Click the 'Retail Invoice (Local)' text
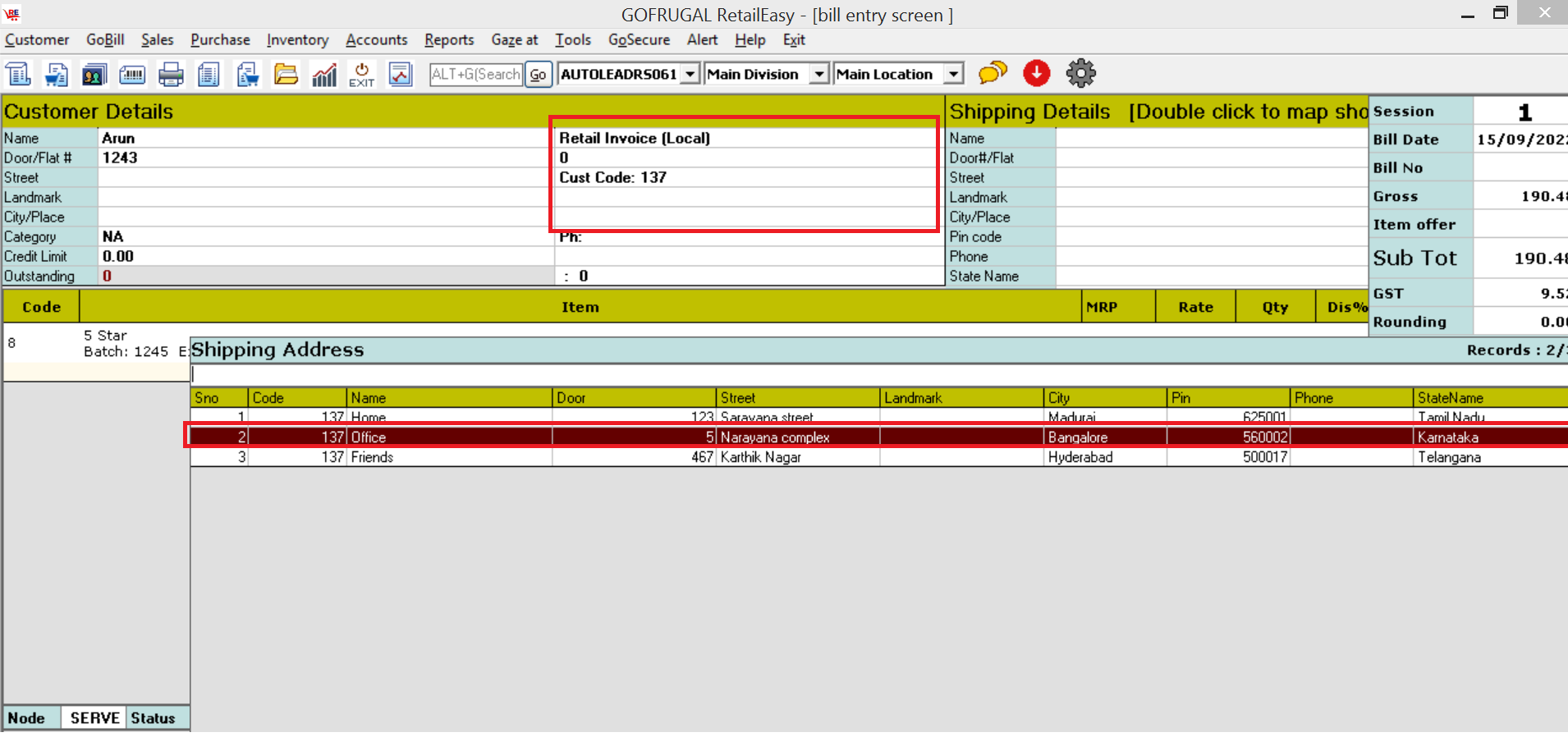 click(635, 138)
